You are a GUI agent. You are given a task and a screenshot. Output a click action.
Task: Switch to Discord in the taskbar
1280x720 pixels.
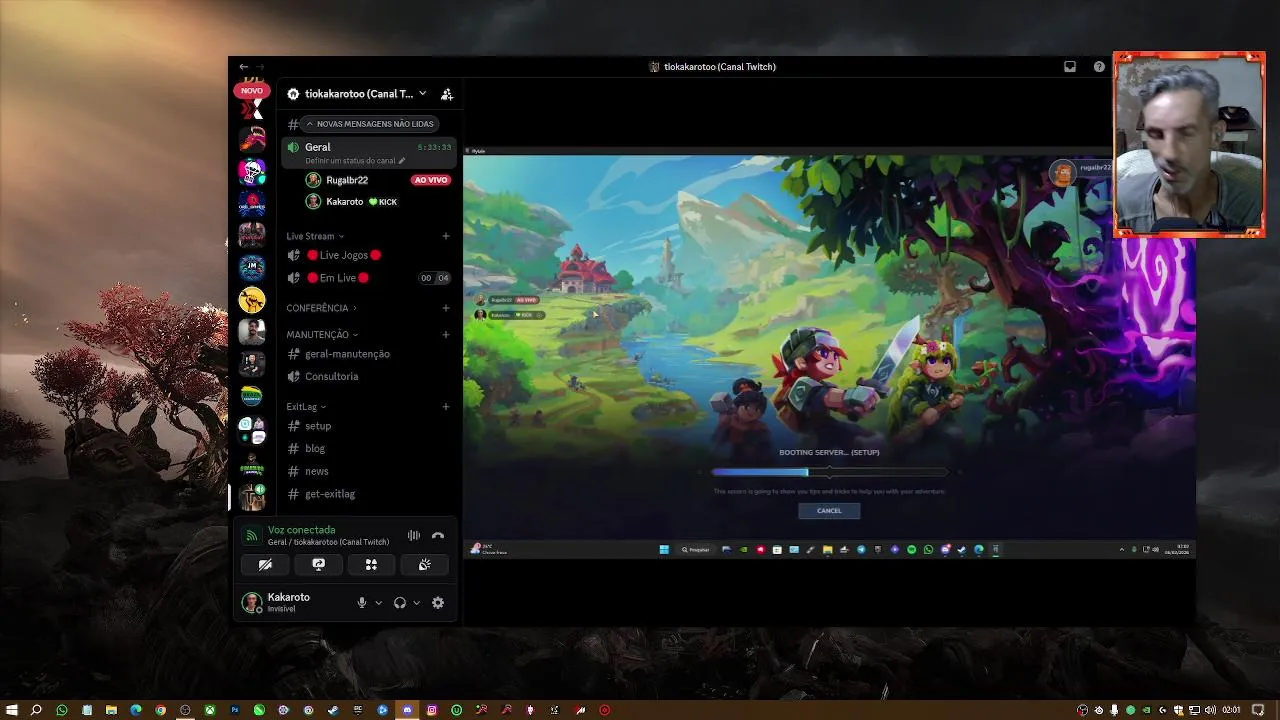click(407, 710)
